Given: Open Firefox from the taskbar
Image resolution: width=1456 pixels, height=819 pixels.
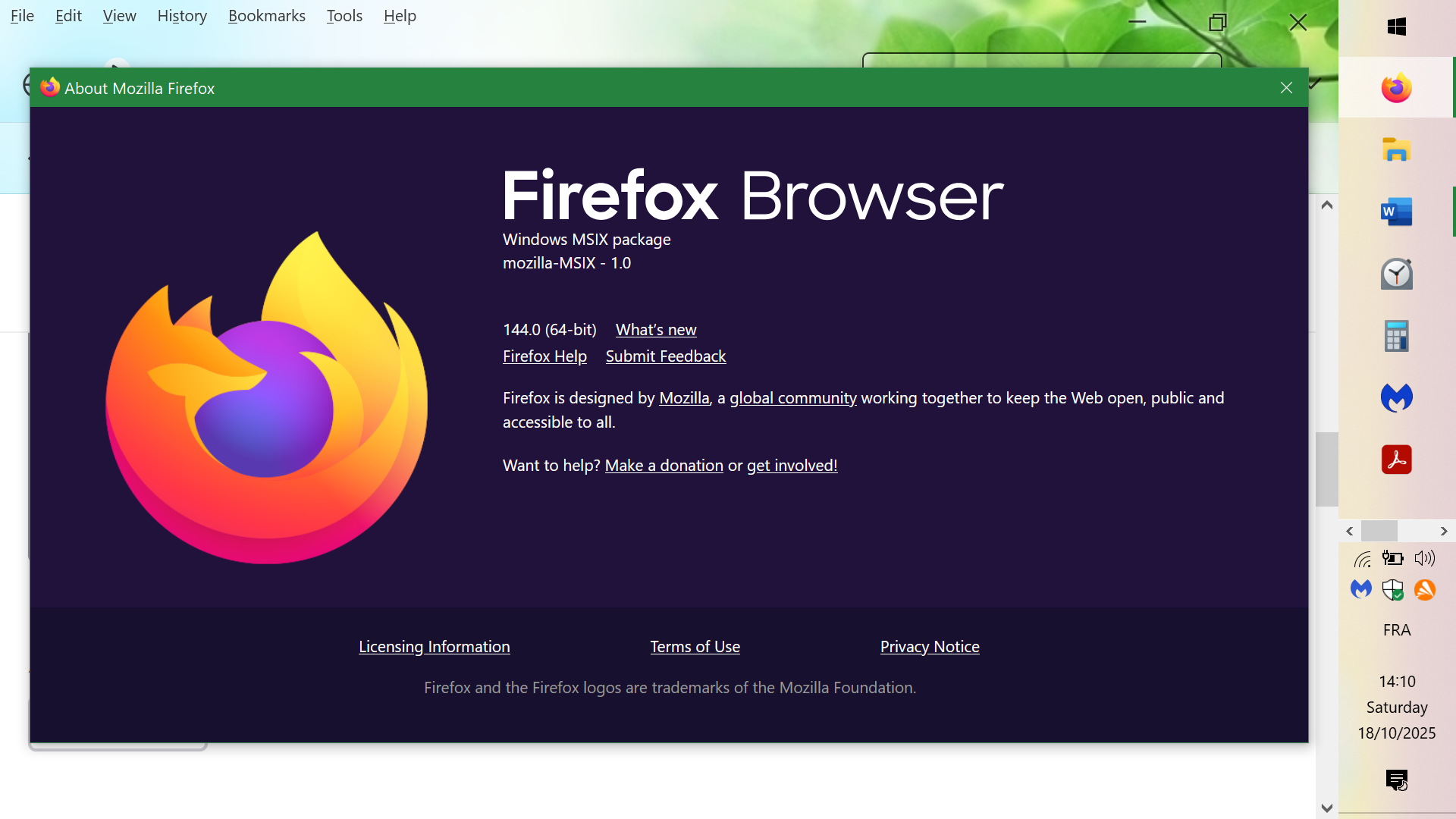Looking at the screenshot, I should (1396, 88).
